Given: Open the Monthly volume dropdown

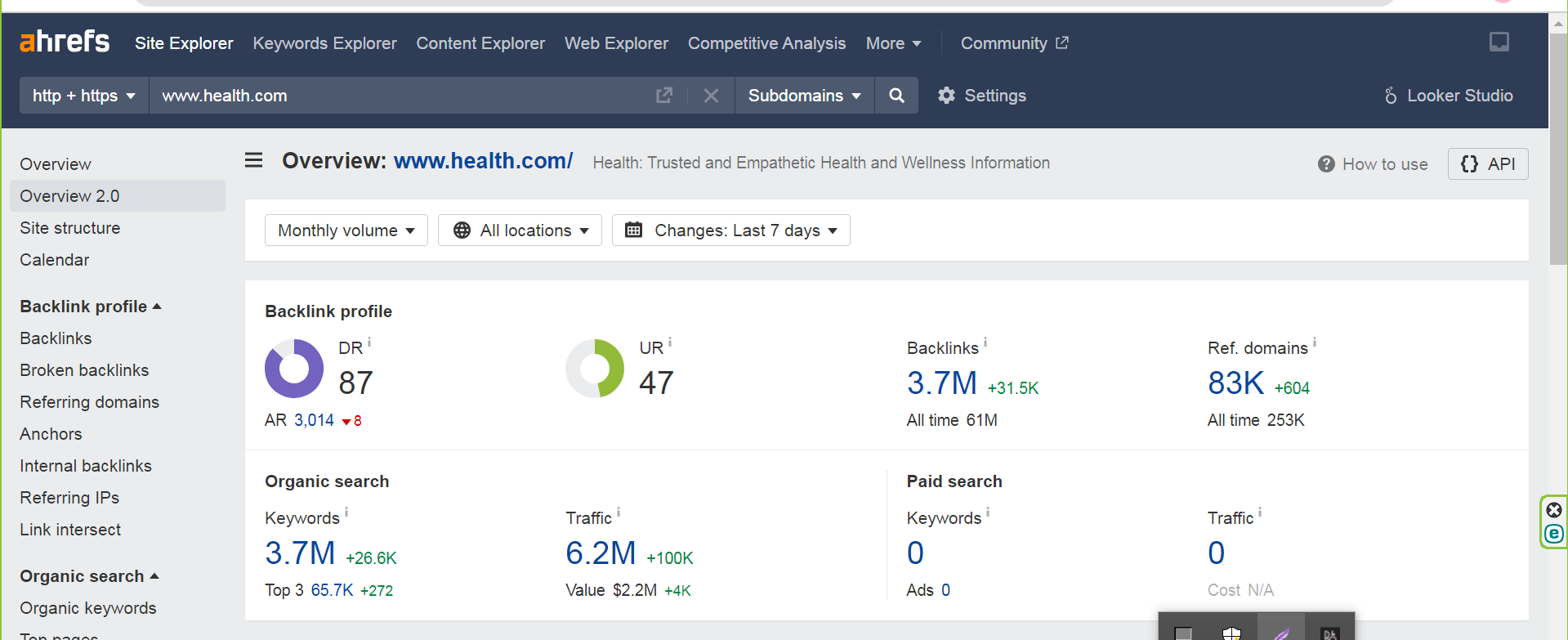Looking at the screenshot, I should click(346, 230).
